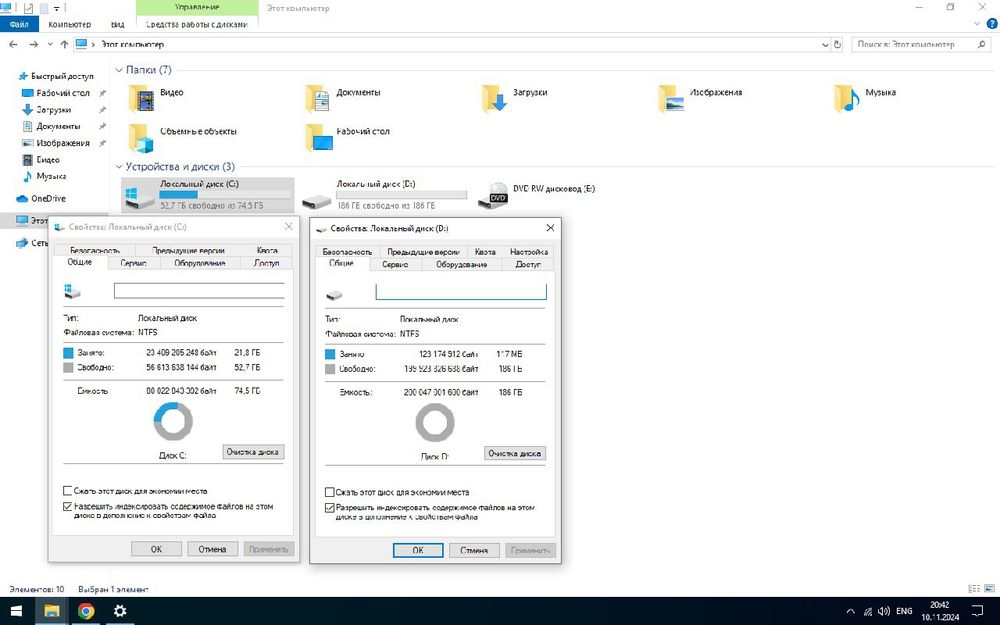The width and height of the screenshot is (1000, 625).
Task: Click the blue Занято swatch in disk C properties
Action: coord(69,353)
